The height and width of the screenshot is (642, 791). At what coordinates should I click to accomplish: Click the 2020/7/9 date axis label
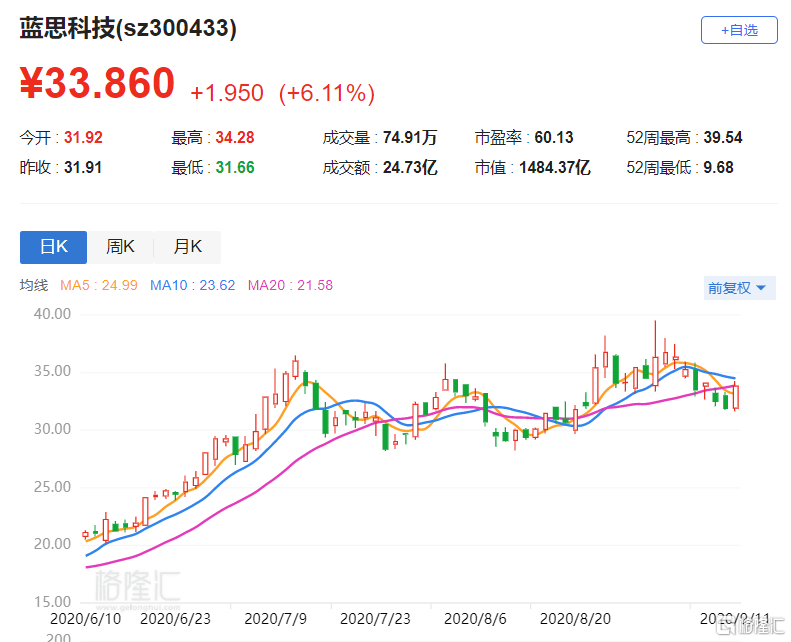tap(275, 619)
